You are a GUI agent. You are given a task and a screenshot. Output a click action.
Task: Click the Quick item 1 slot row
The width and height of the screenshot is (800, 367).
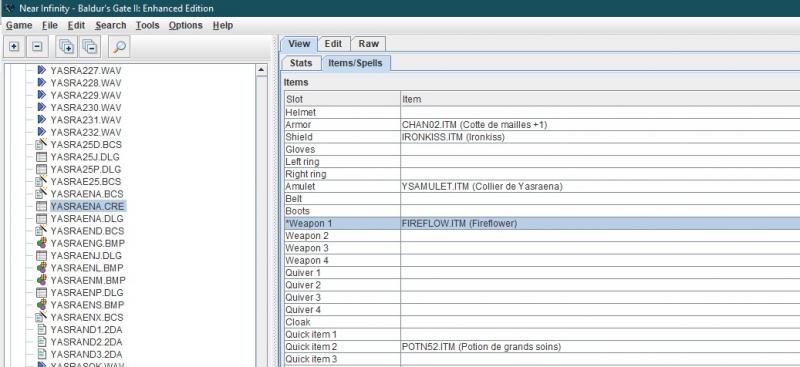pyautogui.click(x=542, y=334)
